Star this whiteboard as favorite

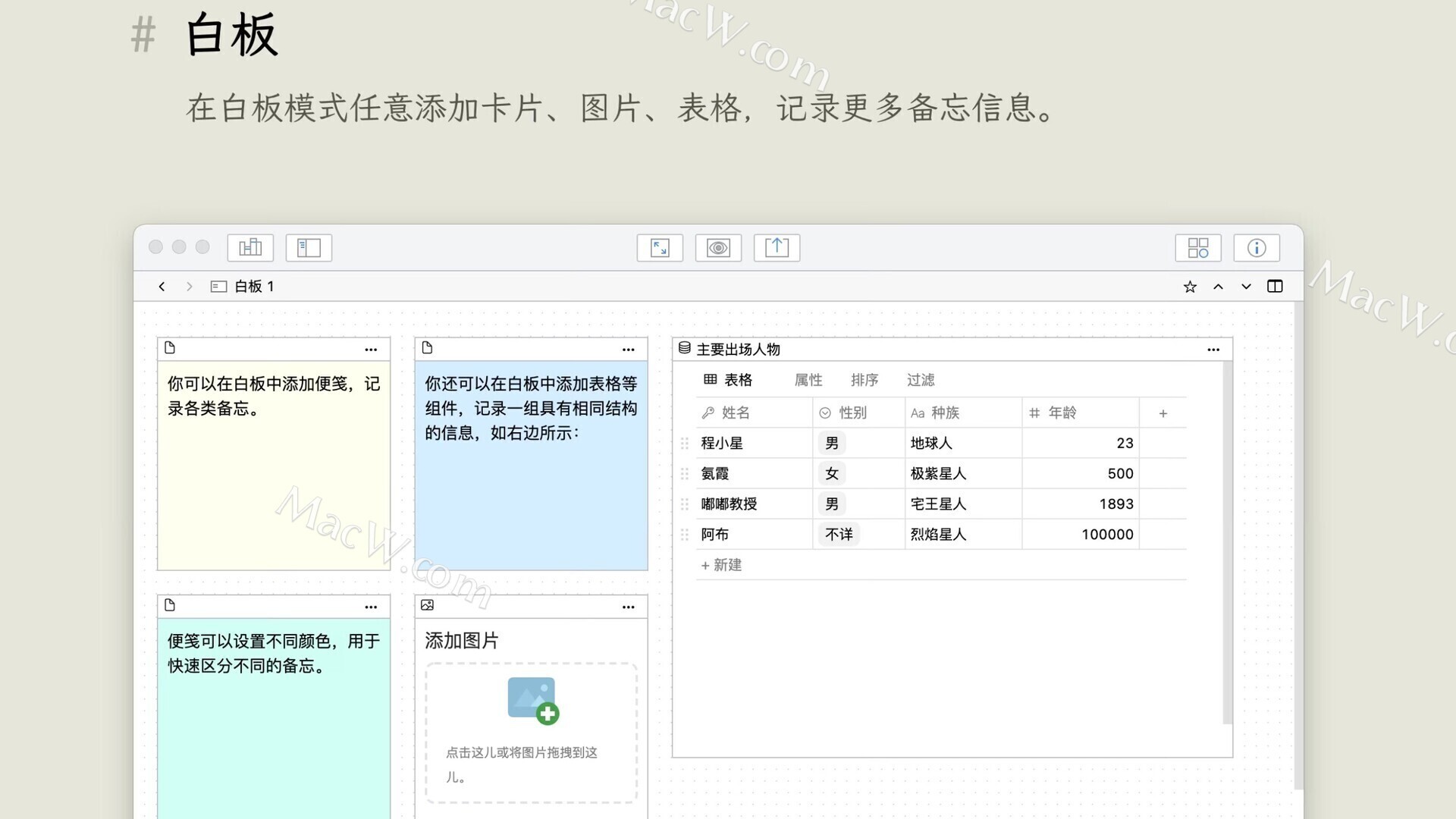tap(1190, 287)
